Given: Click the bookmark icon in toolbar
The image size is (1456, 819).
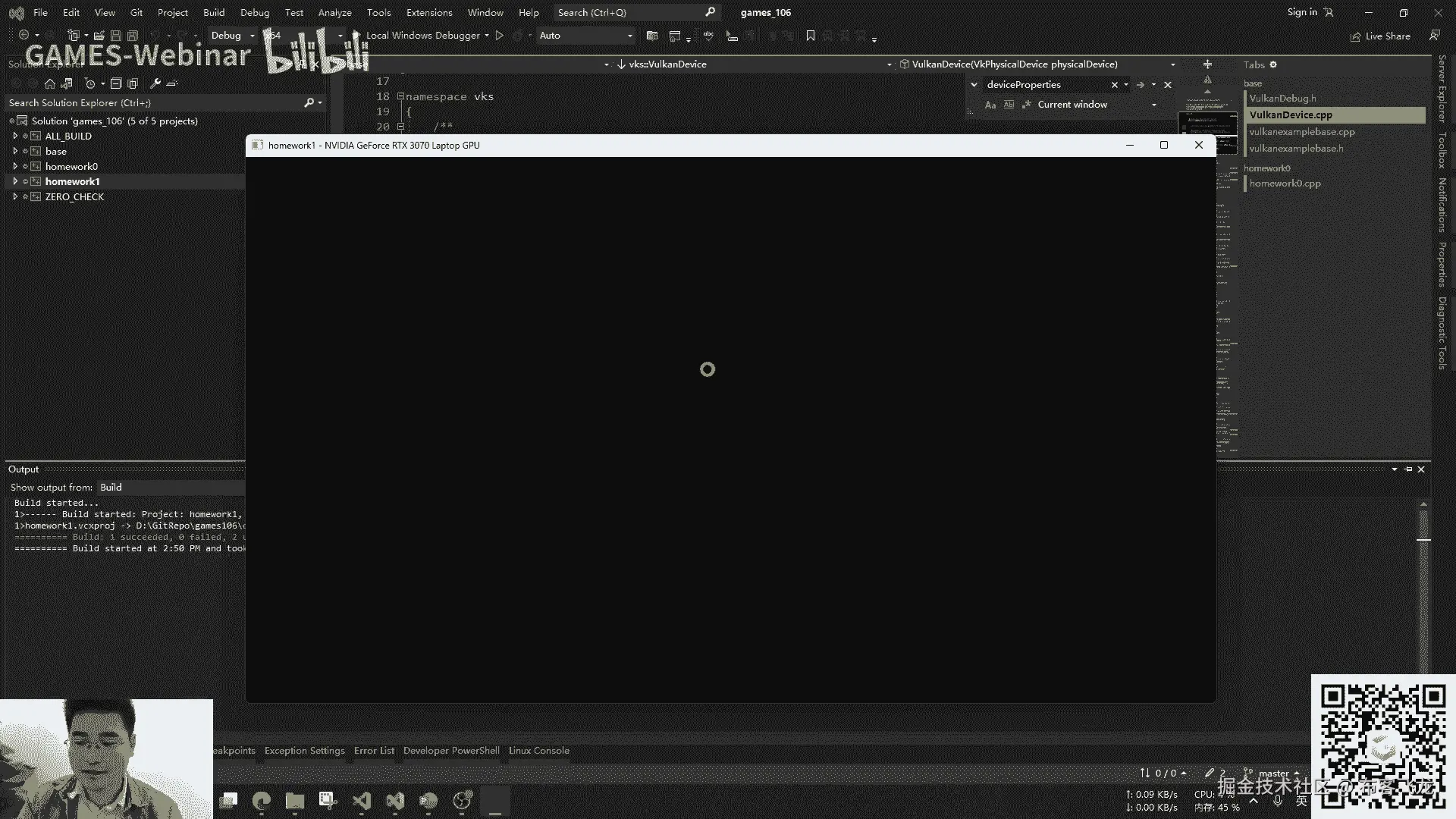Looking at the screenshot, I should 810,36.
